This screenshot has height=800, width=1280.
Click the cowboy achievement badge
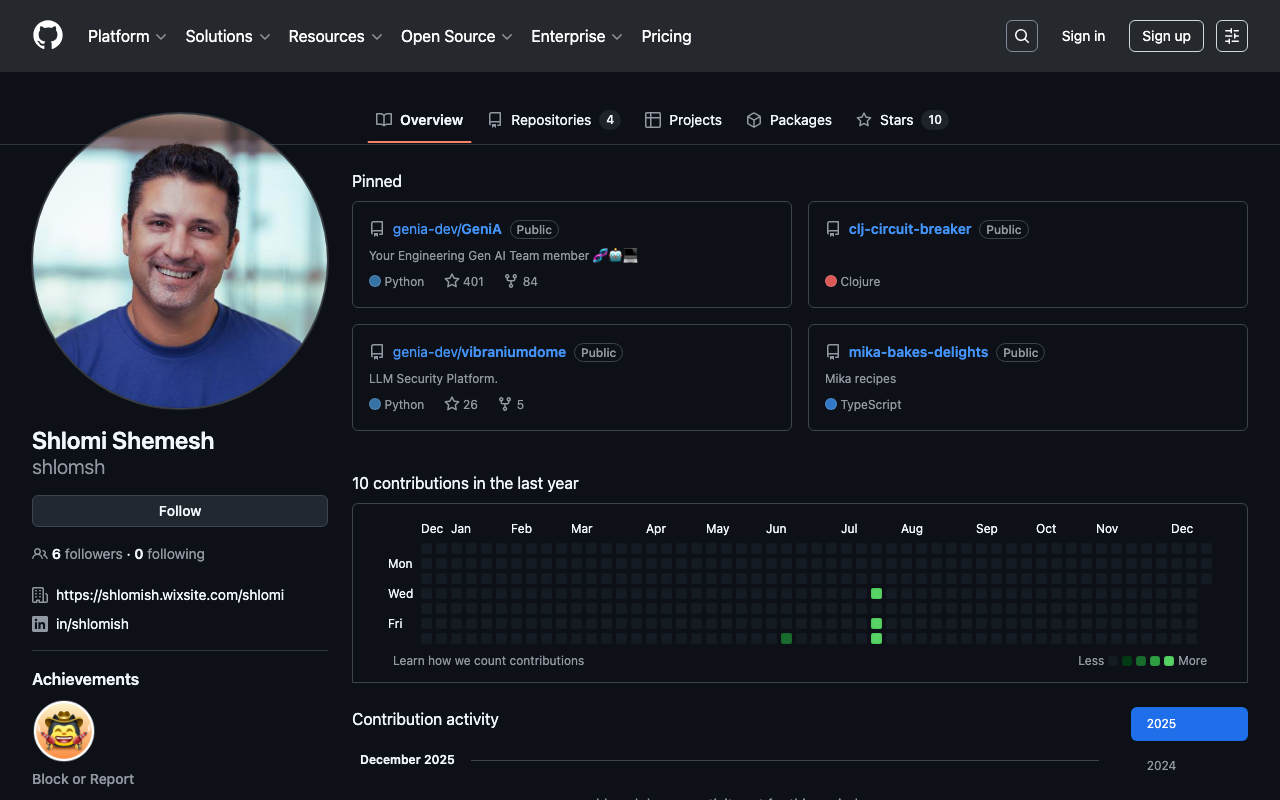(64, 731)
